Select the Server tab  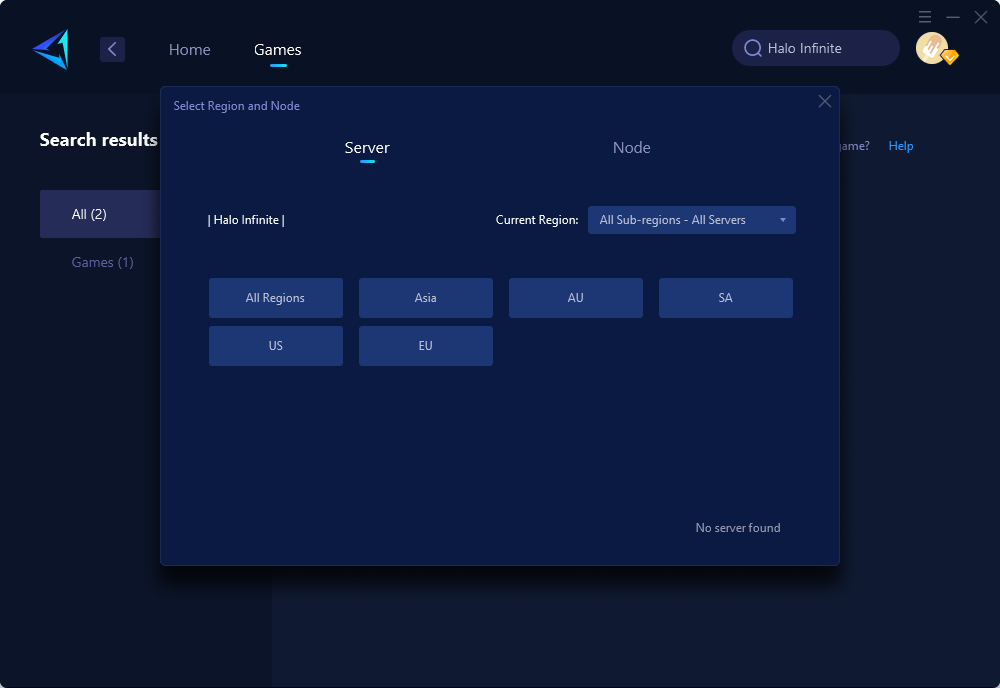pos(367,148)
